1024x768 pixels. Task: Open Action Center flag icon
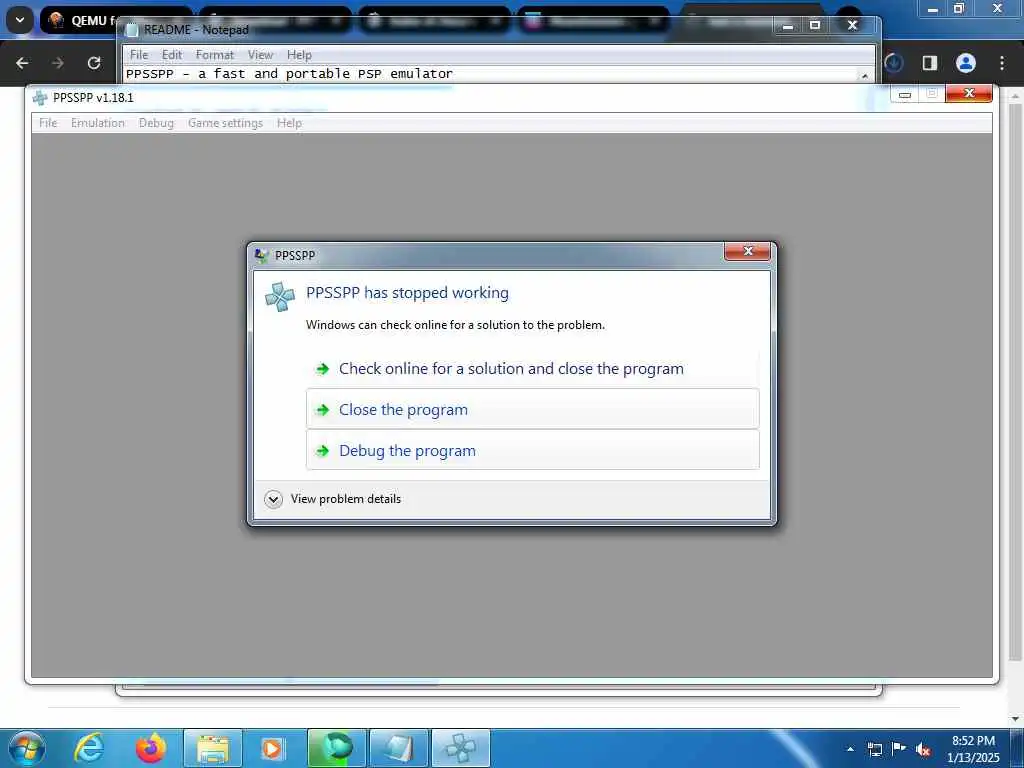pos(899,748)
